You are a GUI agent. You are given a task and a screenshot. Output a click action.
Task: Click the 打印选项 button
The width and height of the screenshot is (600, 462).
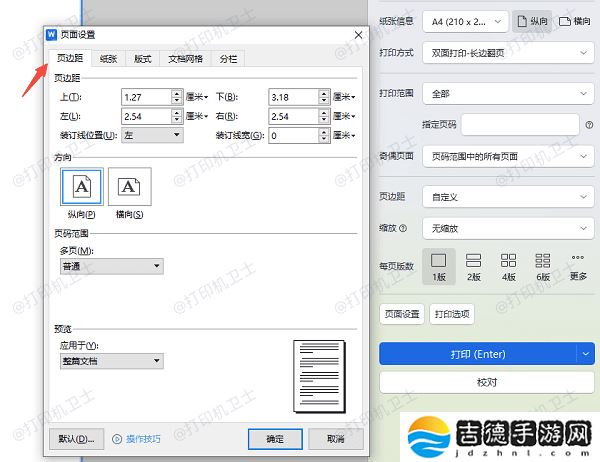pos(452,314)
